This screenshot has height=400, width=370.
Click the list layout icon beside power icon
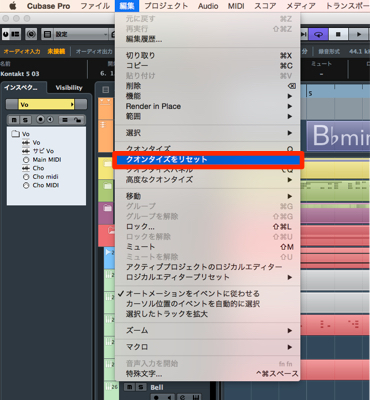15,34
